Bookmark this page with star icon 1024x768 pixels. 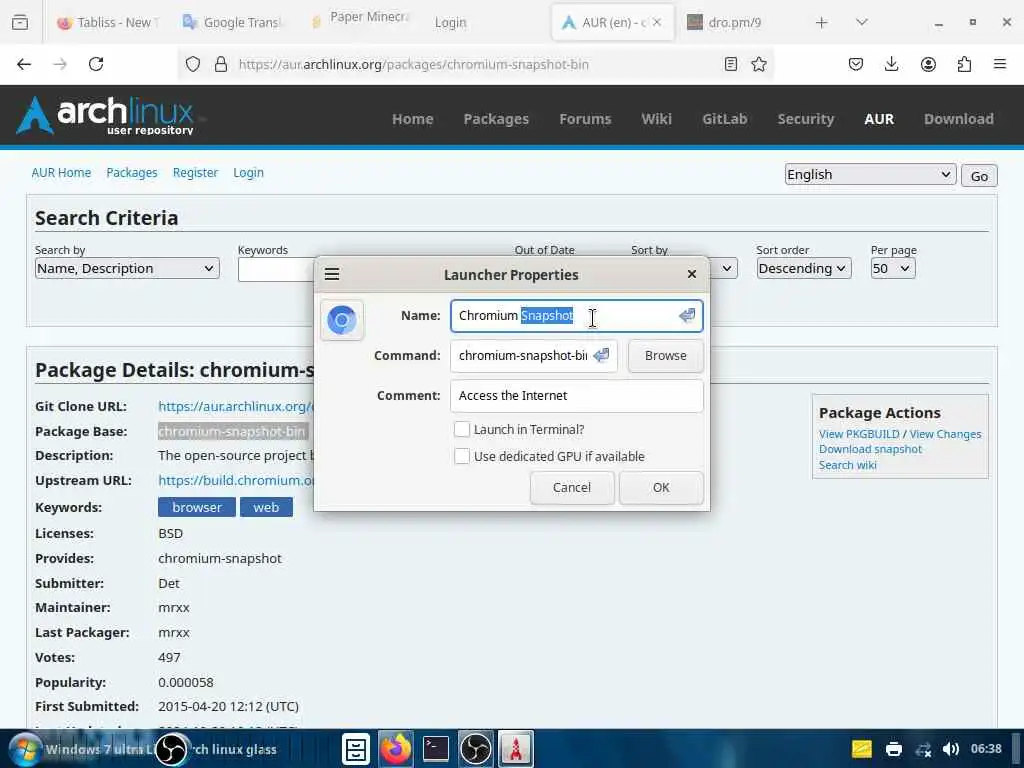click(x=758, y=64)
